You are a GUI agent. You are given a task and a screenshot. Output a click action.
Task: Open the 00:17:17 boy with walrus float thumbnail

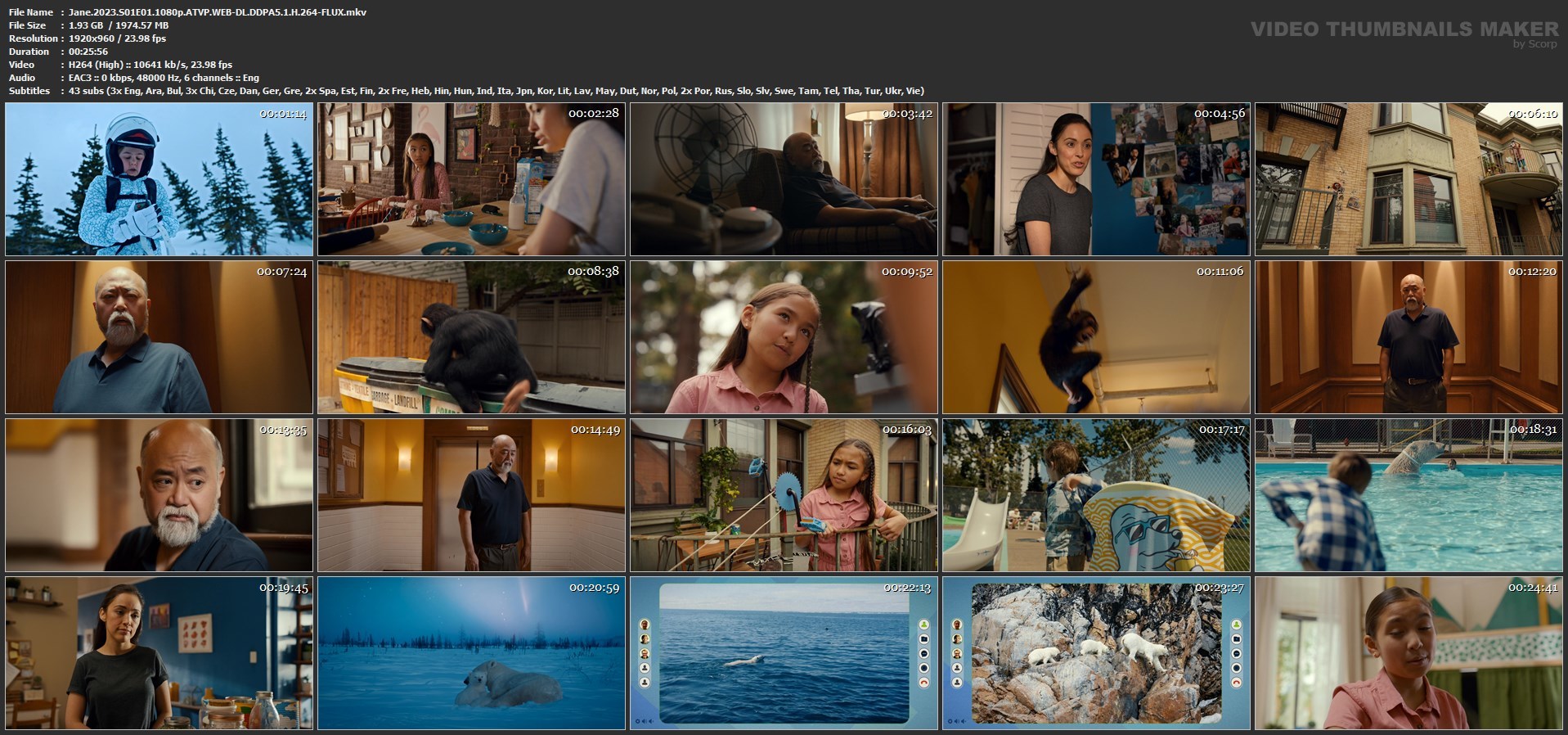coord(1096,495)
